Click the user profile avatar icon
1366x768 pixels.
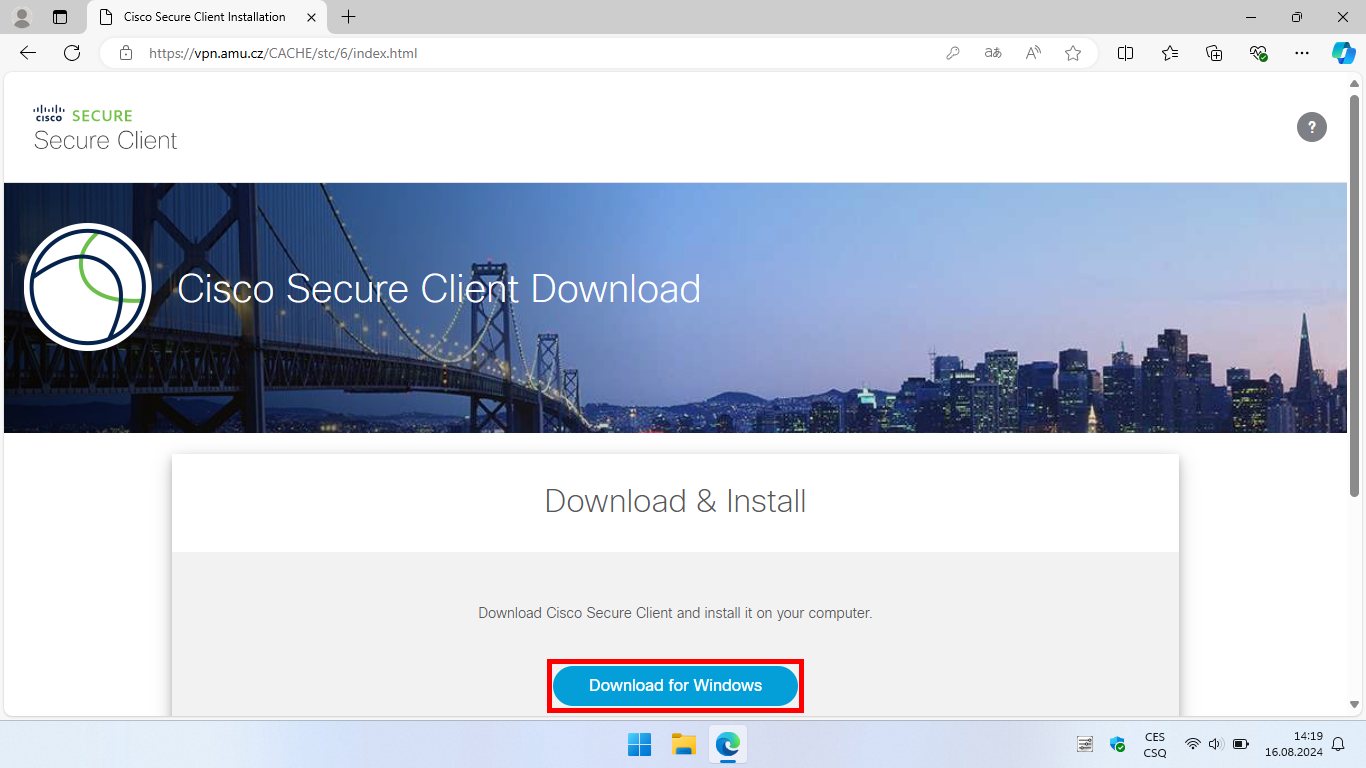[x=21, y=17]
